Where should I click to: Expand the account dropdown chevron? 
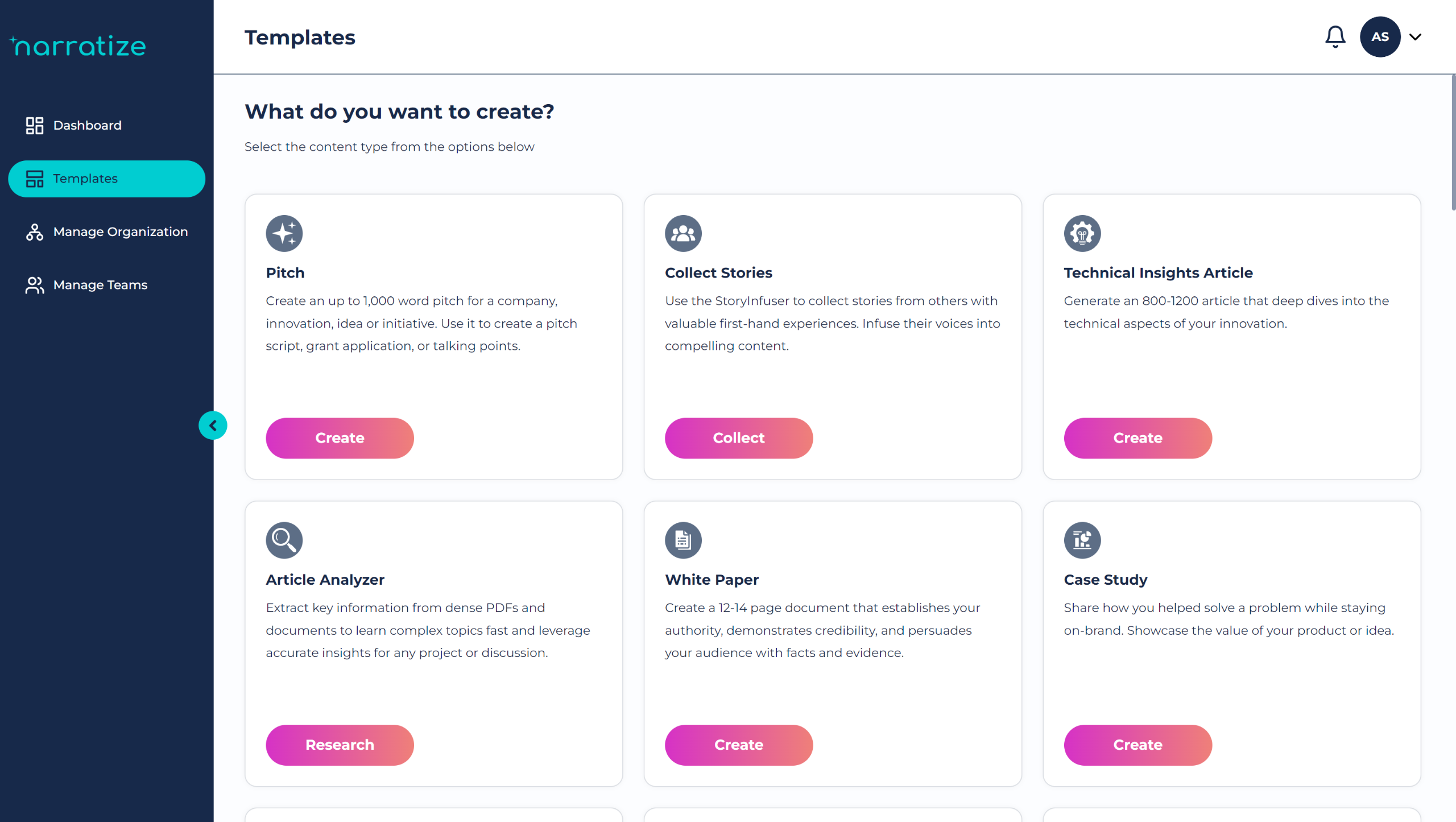(1416, 37)
